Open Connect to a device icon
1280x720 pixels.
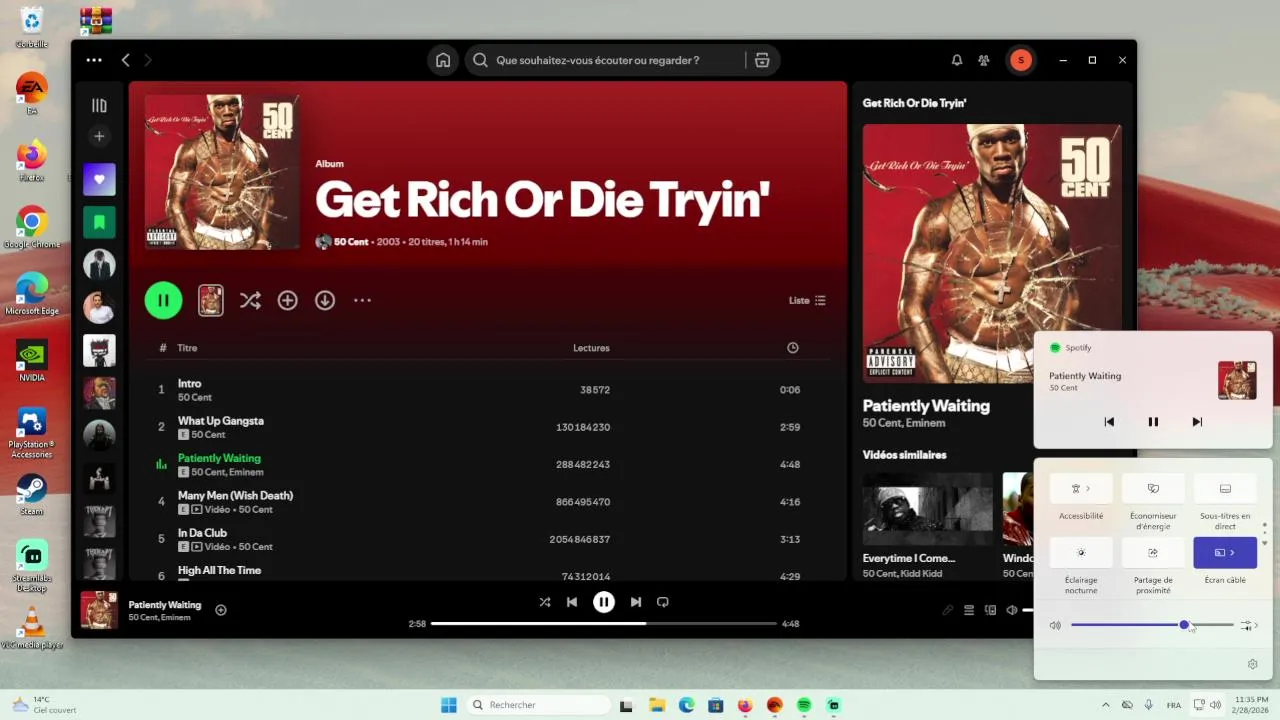coord(991,610)
